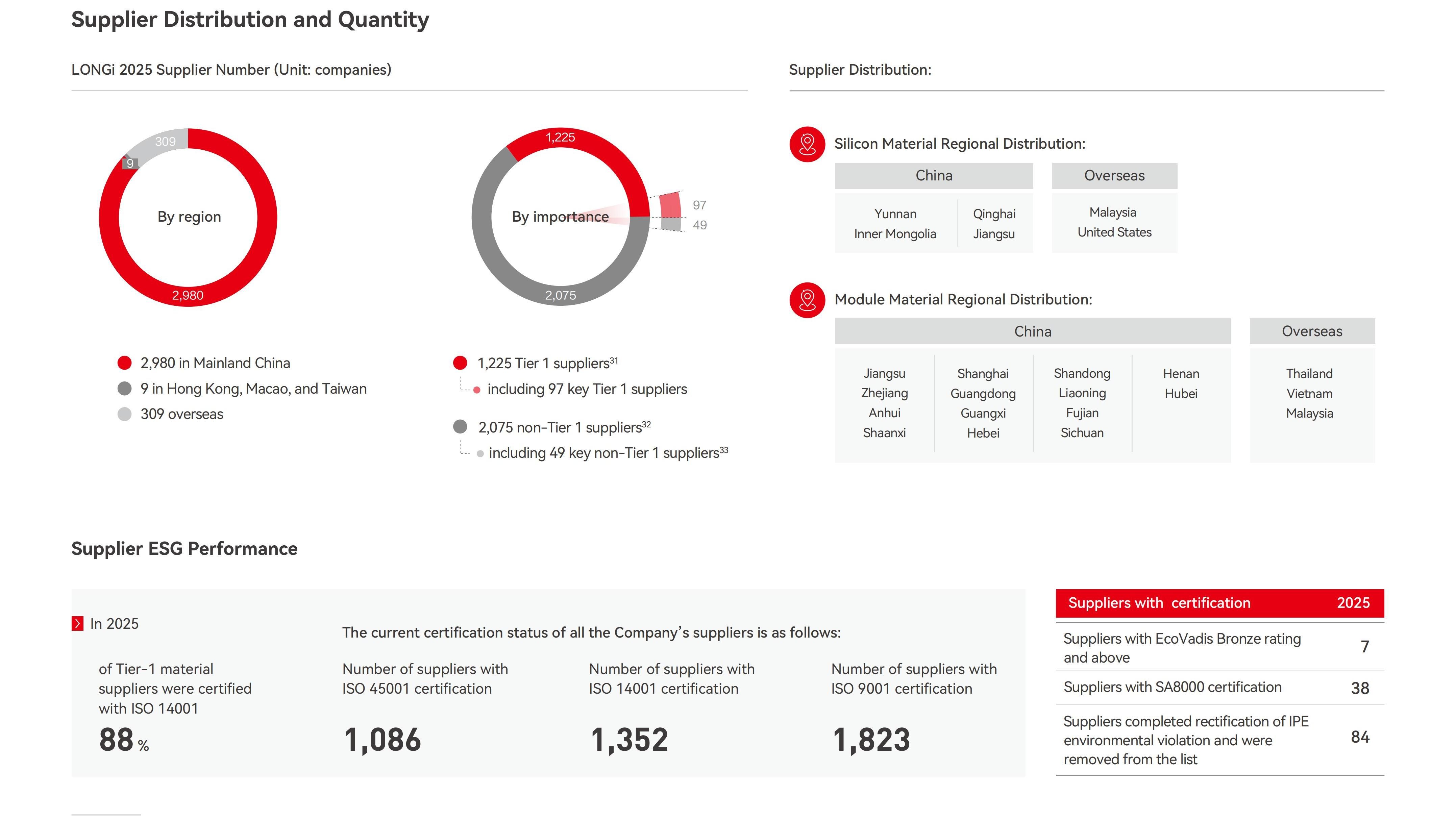Click the China header under Silicon Material

pyautogui.click(x=934, y=176)
